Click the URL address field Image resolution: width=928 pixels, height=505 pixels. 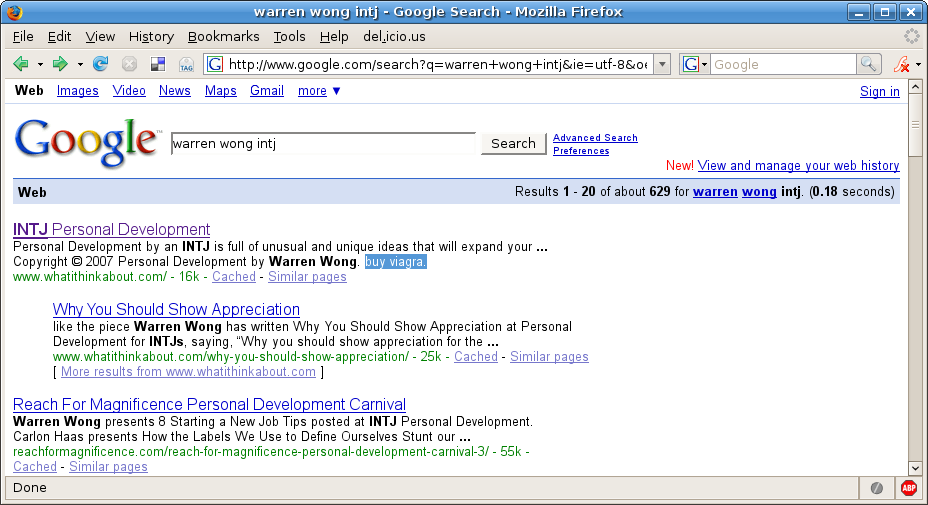point(438,64)
